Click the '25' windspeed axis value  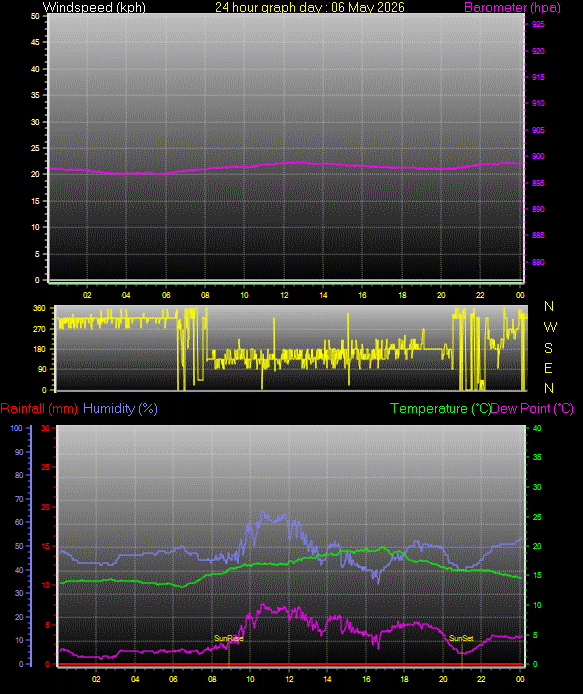point(35,148)
